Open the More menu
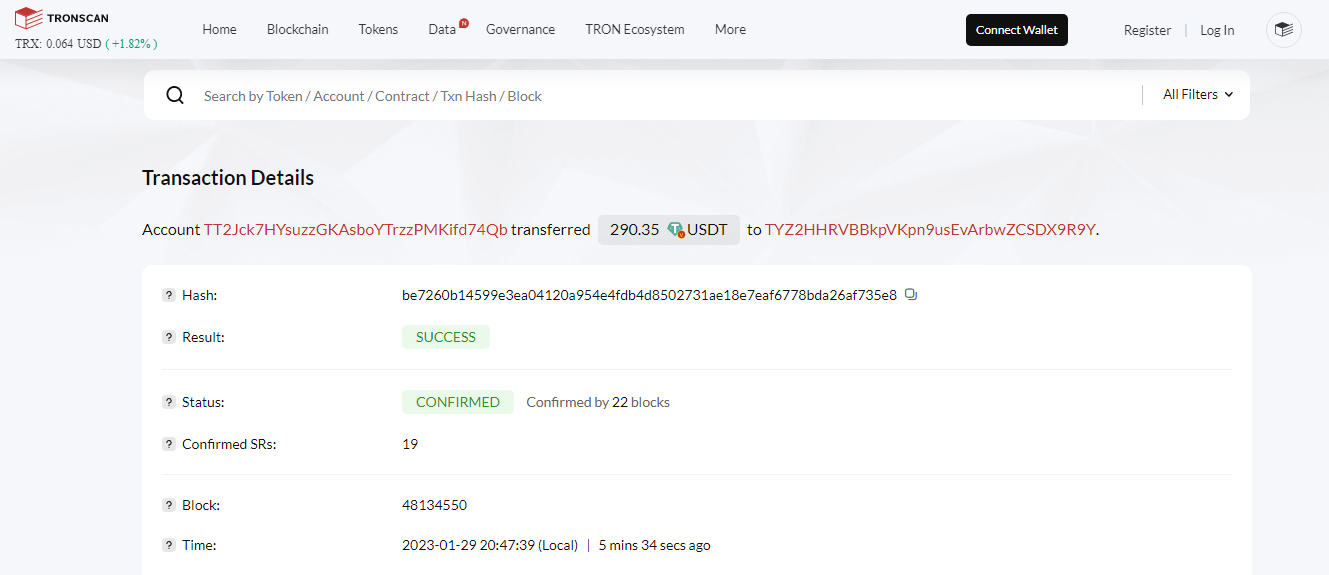The image size is (1329, 575). click(x=730, y=30)
